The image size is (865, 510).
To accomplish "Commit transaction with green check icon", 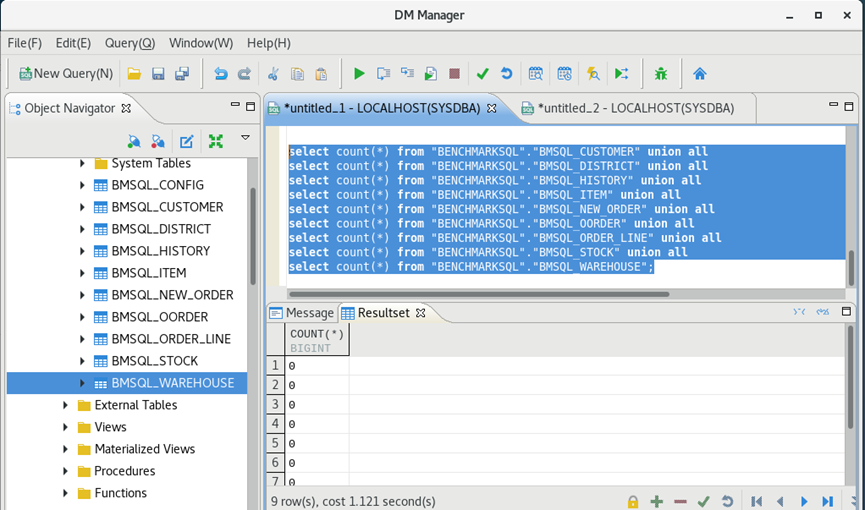I will [483, 73].
